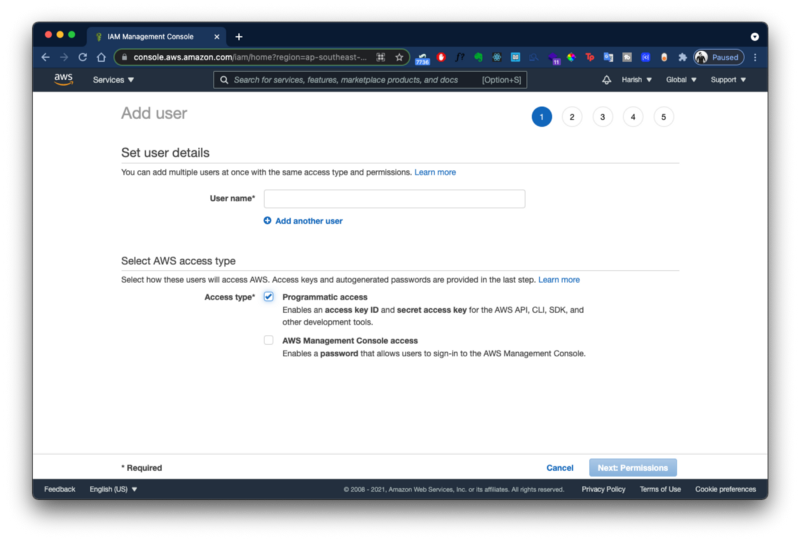Open the notifications bell icon
Image resolution: width=800 pixels, height=542 pixels.
tap(606, 80)
